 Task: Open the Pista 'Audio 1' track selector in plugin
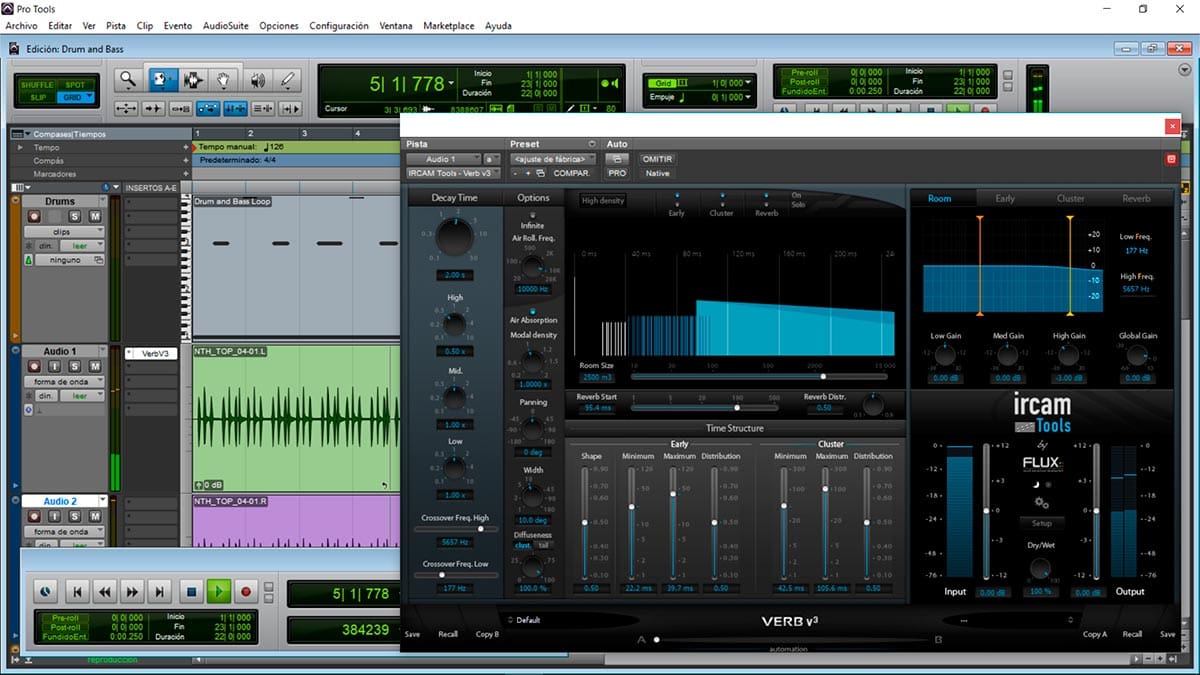tap(443, 159)
